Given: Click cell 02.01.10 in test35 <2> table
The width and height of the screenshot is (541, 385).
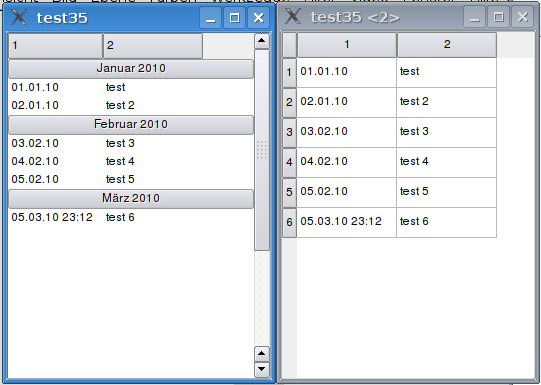Looking at the screenshot, I should point(347,102).
